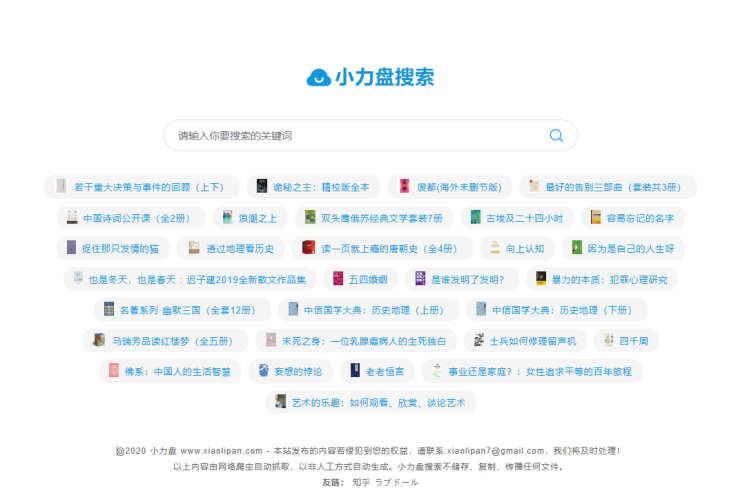Click book cover icon for 废都

(x=404, y=186)
